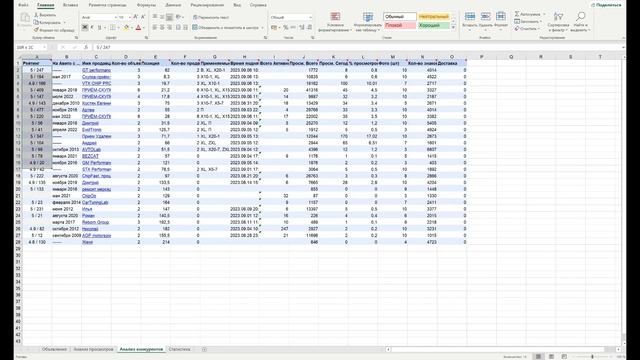Image resolution: width=640 pixels, height=360 pixels.
Task: Click the Delete cells (Удалить) icon
Action: pyautogui.click(x=485, y=16)
